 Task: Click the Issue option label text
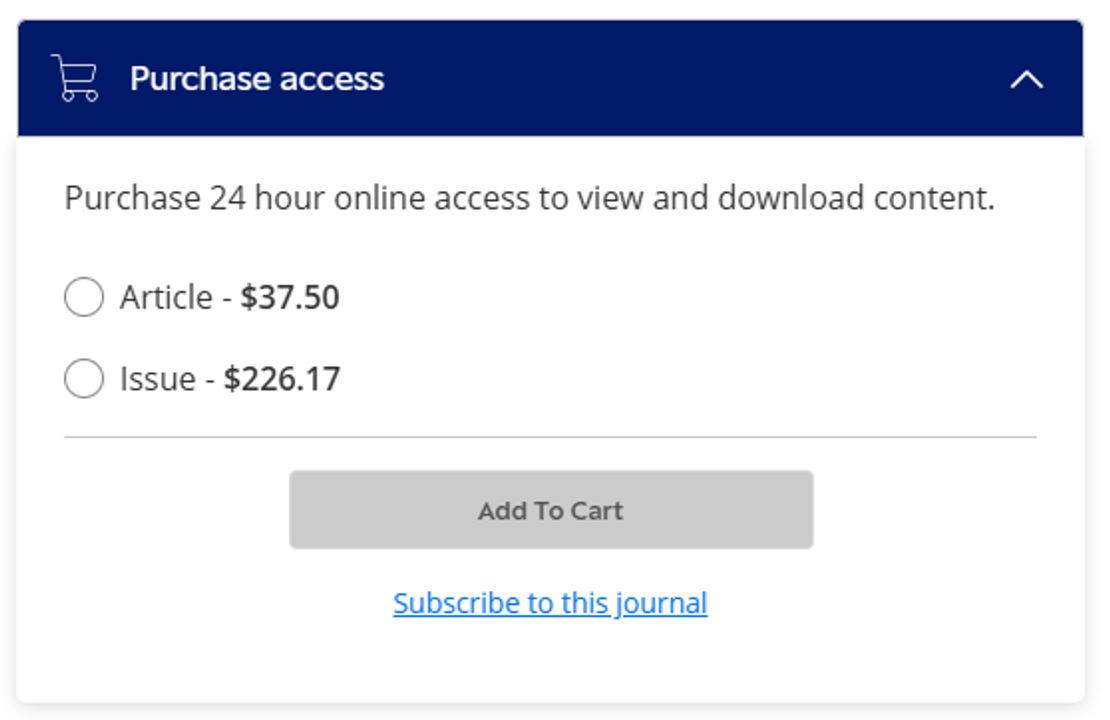pyautogui.click(x=157, y=379)
